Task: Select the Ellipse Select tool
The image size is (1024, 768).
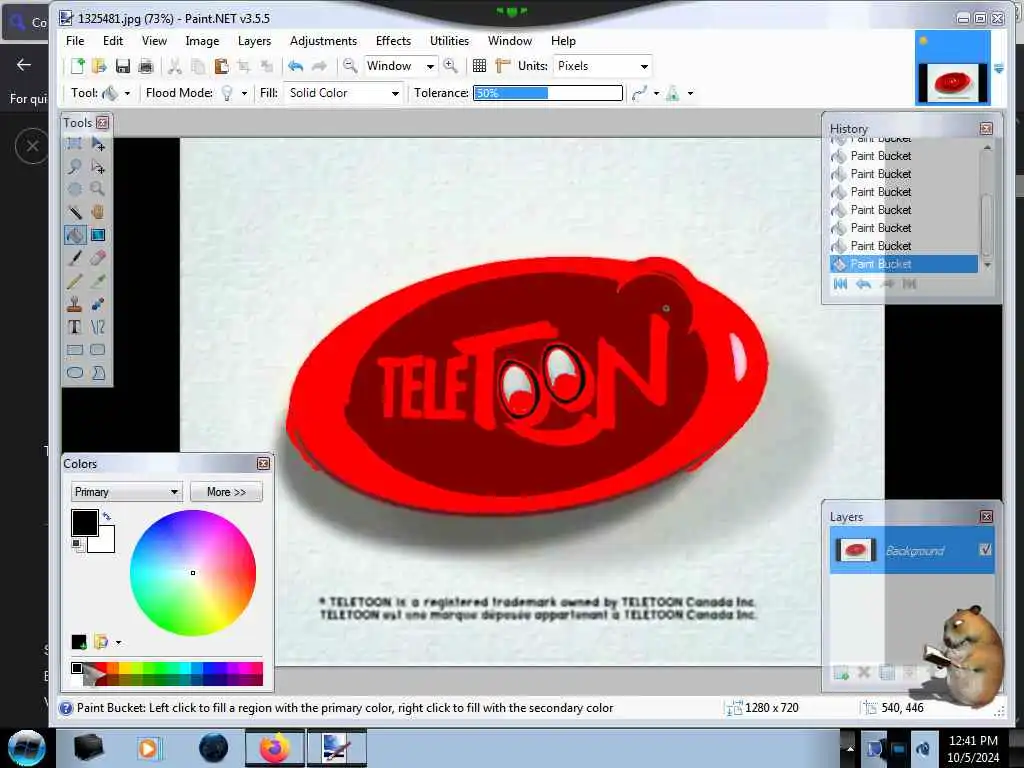Action: [x=75, y=189]
